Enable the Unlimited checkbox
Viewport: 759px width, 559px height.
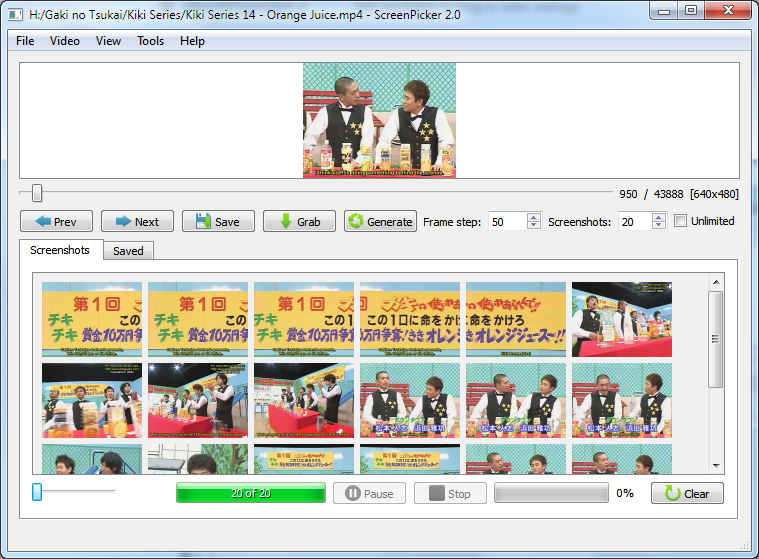click(680, 221)
